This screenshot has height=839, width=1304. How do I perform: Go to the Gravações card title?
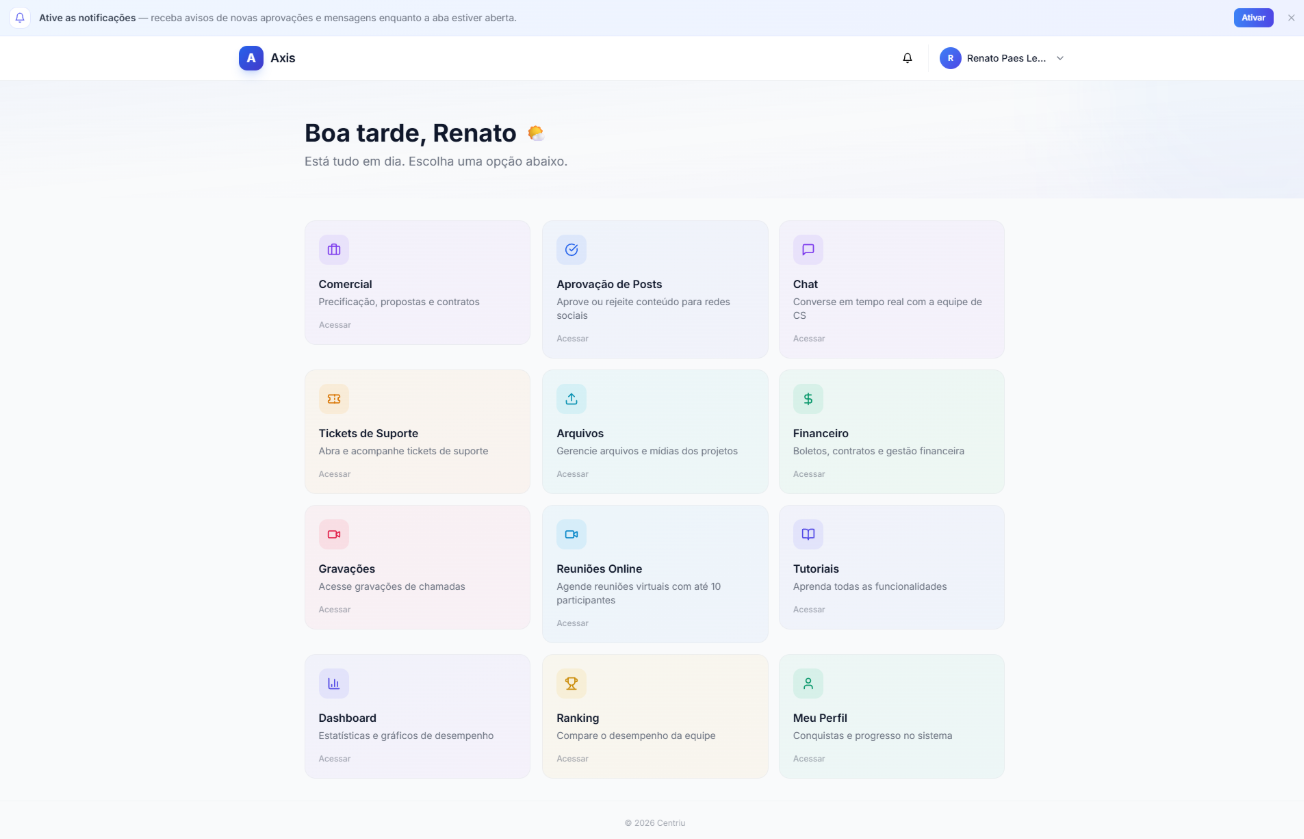(x=347, y=569)
